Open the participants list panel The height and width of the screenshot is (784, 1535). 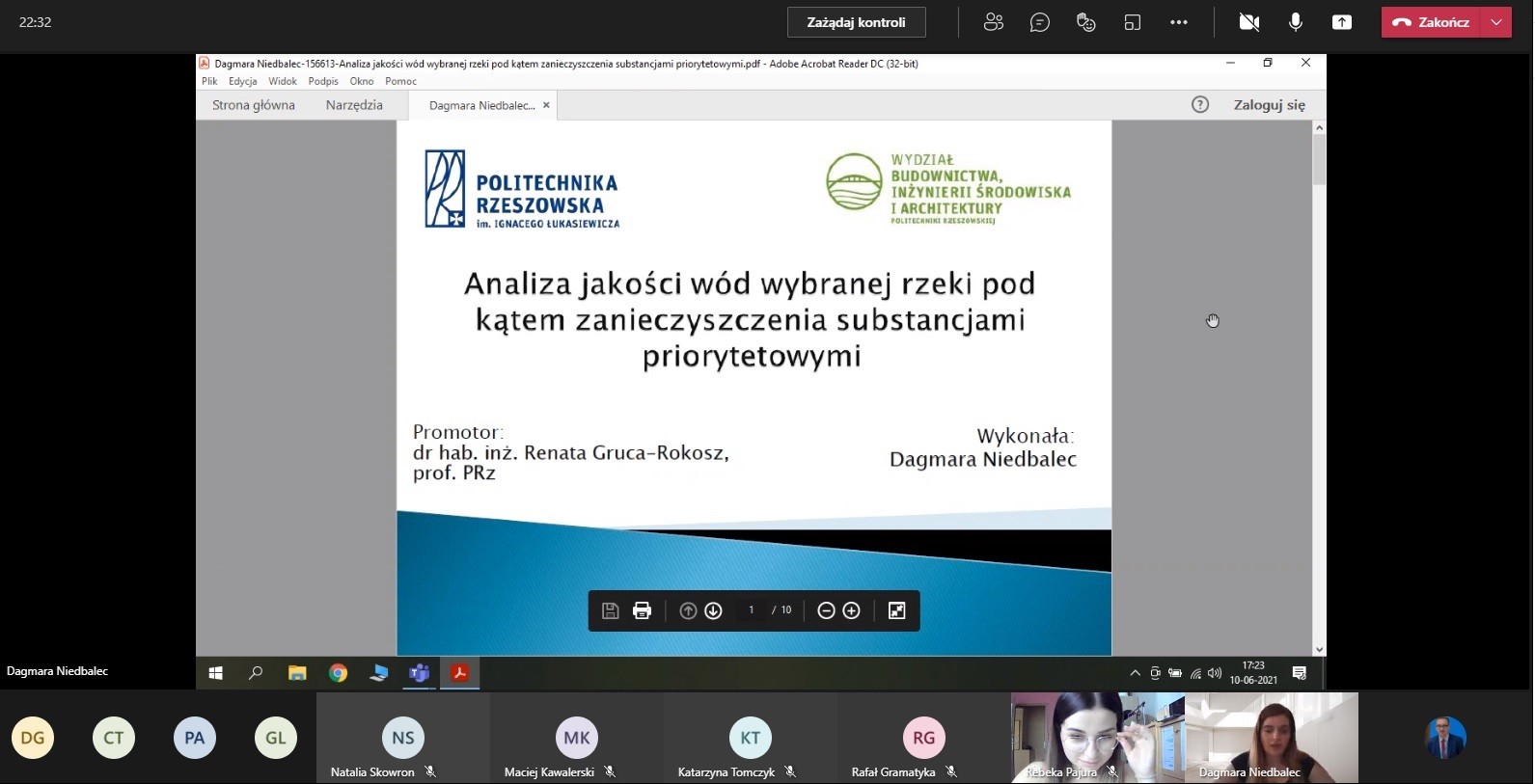tap(993, 22)
